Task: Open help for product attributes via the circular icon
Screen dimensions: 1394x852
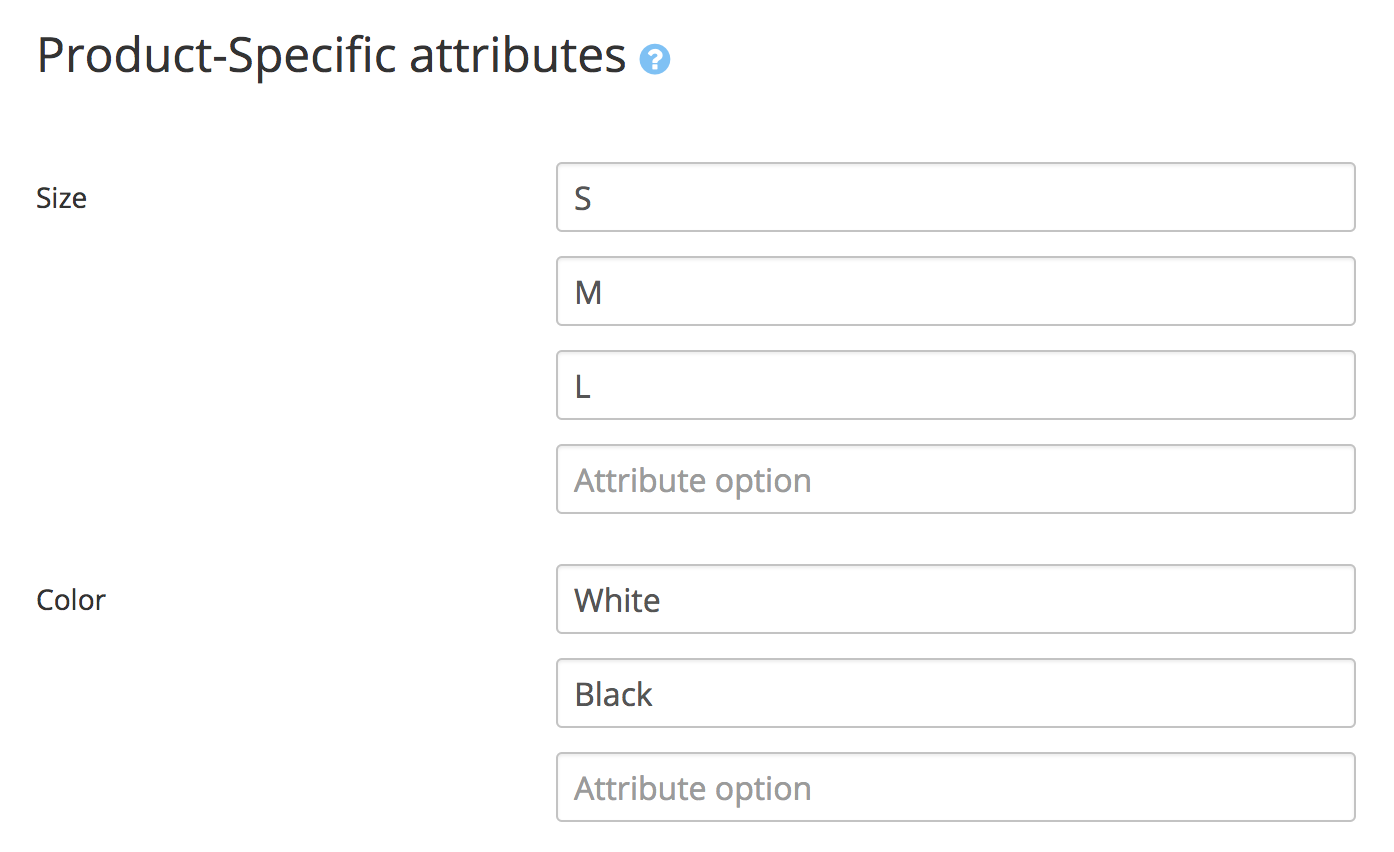Action: 656,60
